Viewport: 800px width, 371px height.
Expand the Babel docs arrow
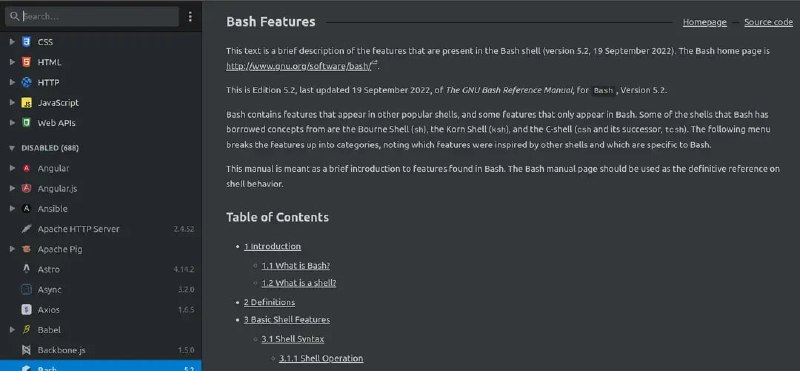pos(12,330)
